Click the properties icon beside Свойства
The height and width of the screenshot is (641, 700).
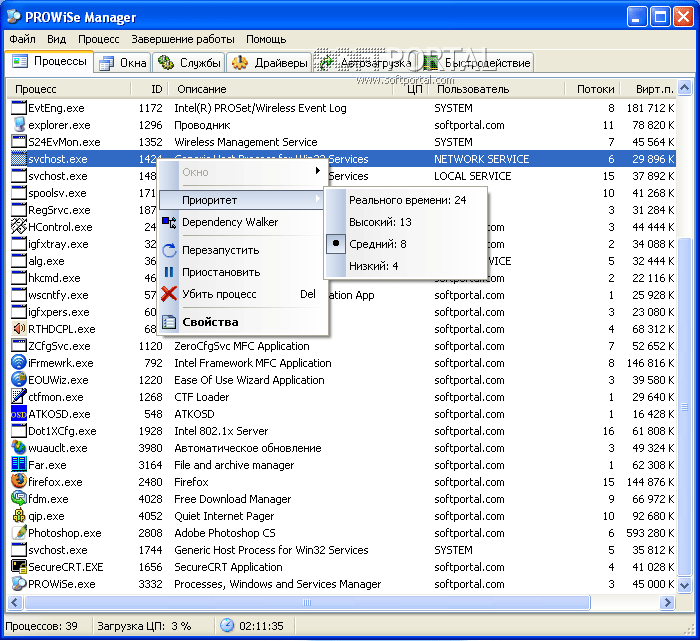click(169, 322)
